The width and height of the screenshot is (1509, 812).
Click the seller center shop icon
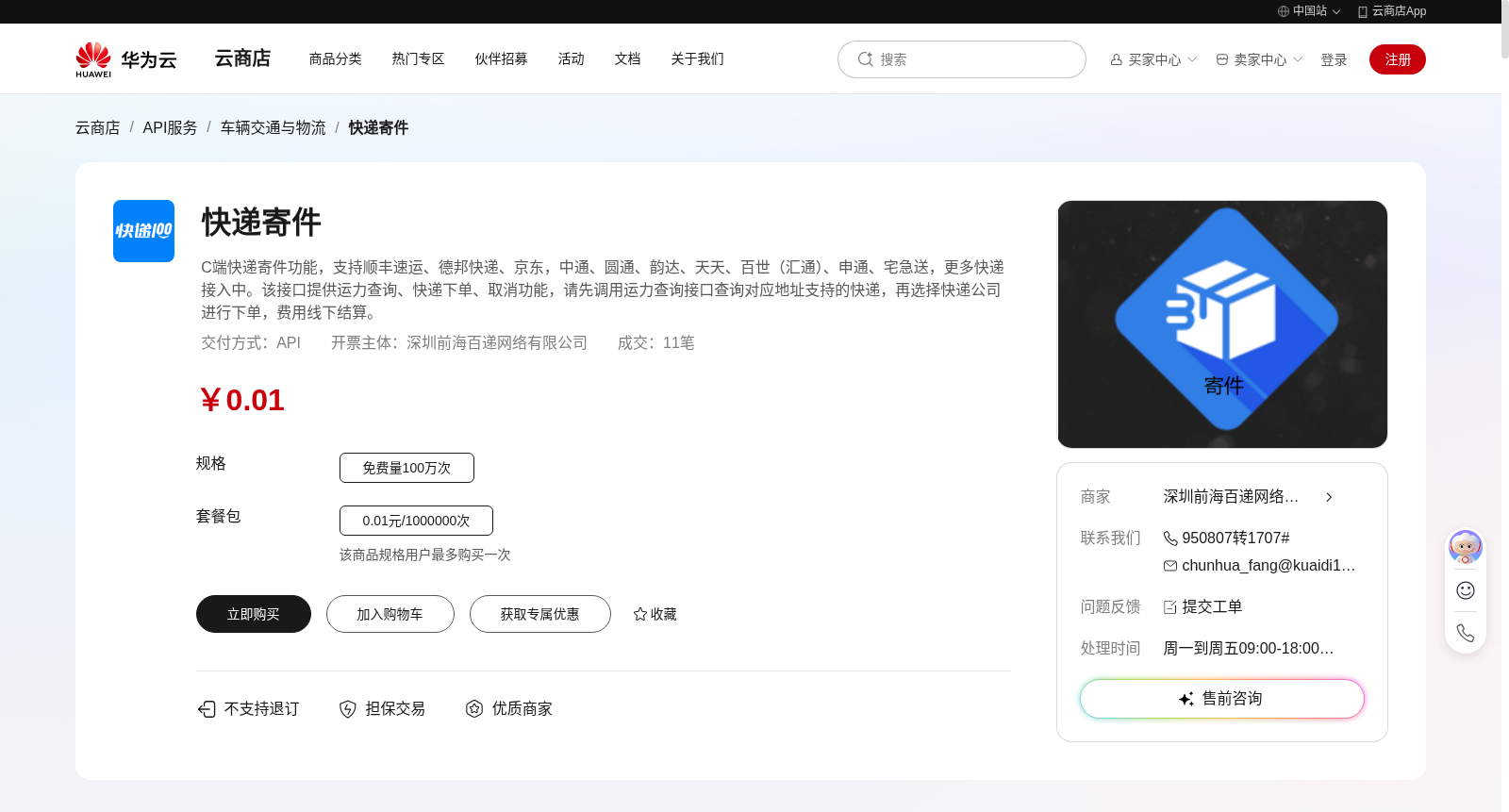pos(1222,59)
